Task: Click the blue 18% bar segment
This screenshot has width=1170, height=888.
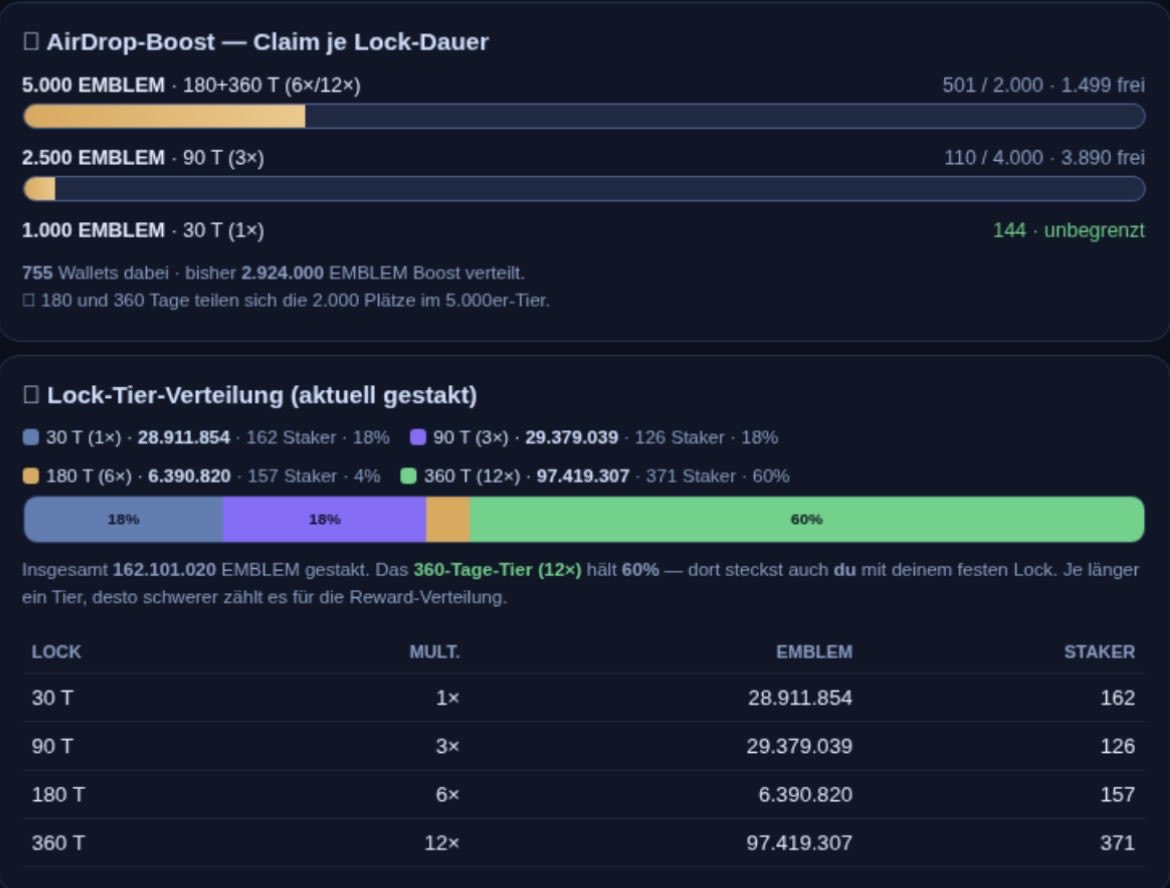Action: [x=123, y=519]
